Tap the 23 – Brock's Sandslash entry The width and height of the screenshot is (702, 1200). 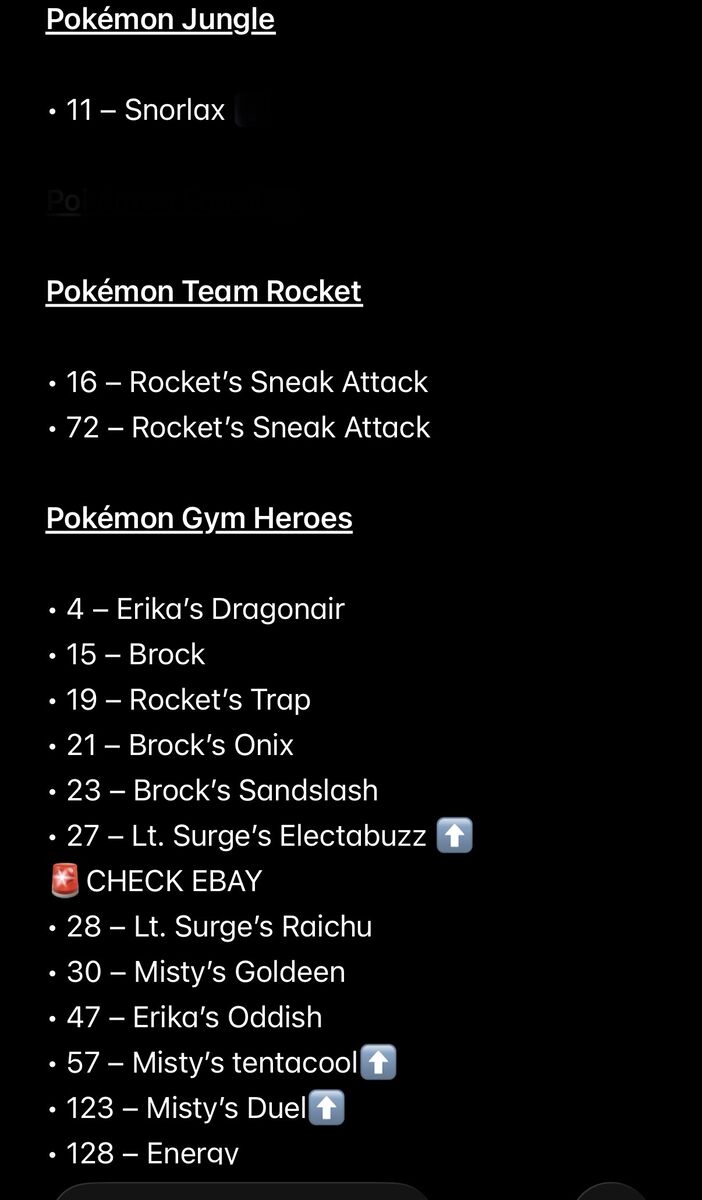pyautogui.click(x=222, y=790)
